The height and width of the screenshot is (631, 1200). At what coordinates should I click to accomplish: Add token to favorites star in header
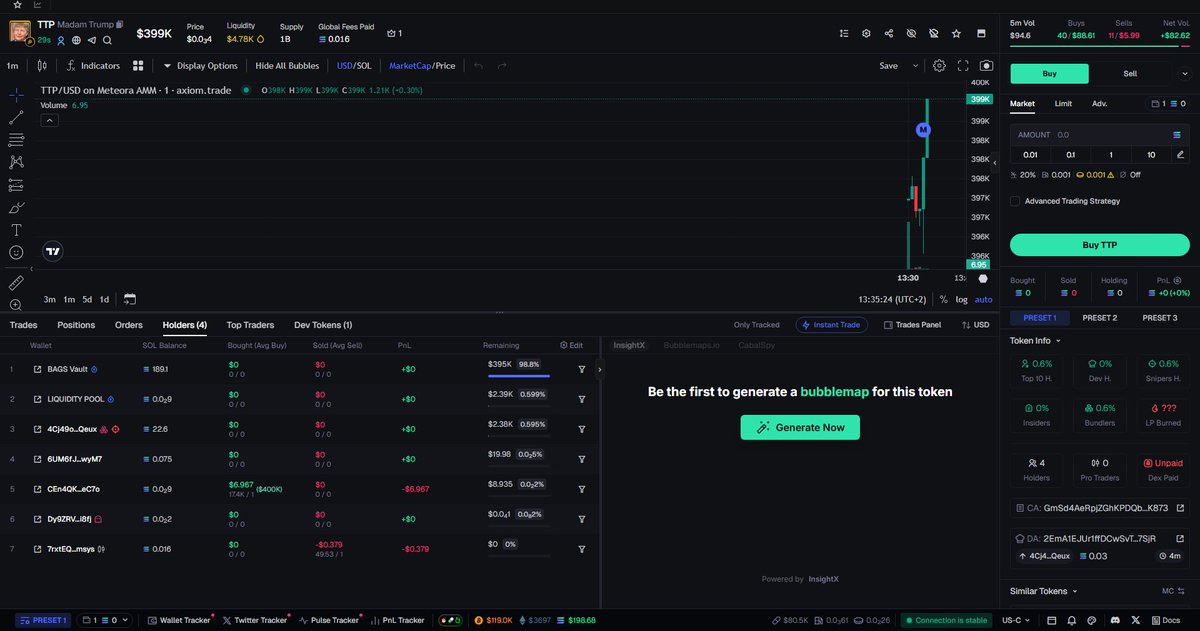[957, 33]
